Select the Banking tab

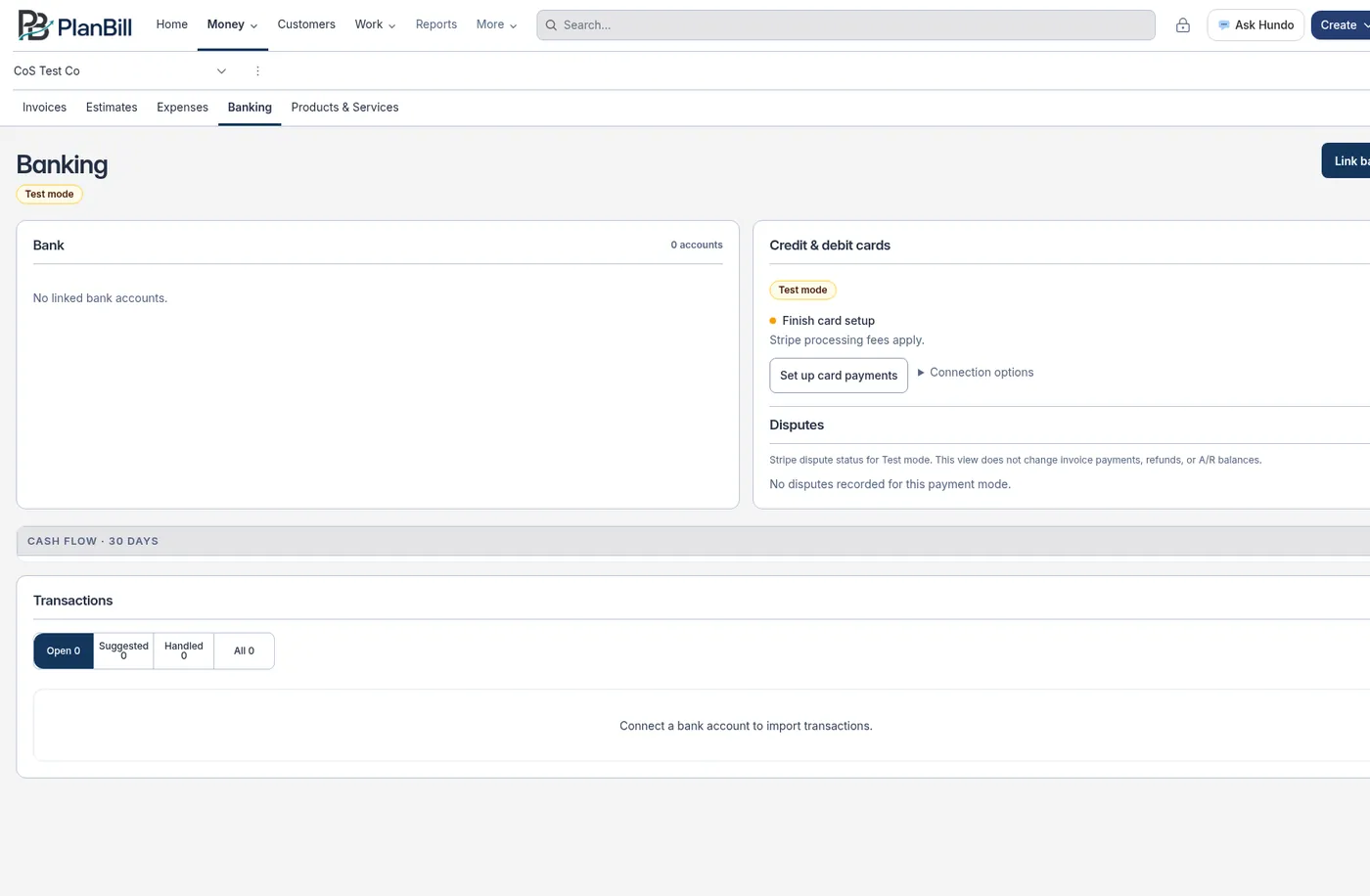coord(250,108)
